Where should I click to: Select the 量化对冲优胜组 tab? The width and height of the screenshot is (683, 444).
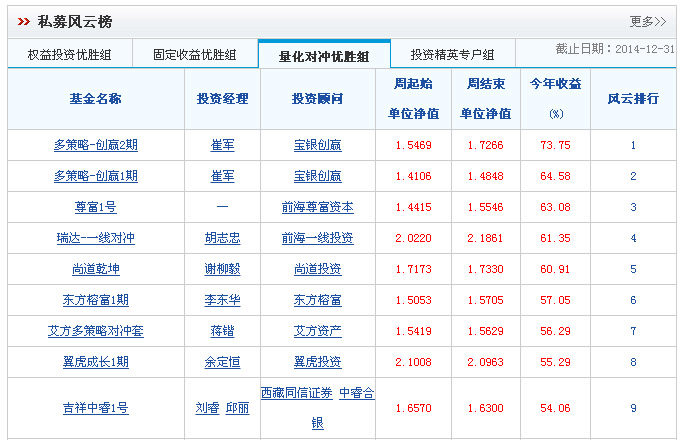tap(324, 56)
